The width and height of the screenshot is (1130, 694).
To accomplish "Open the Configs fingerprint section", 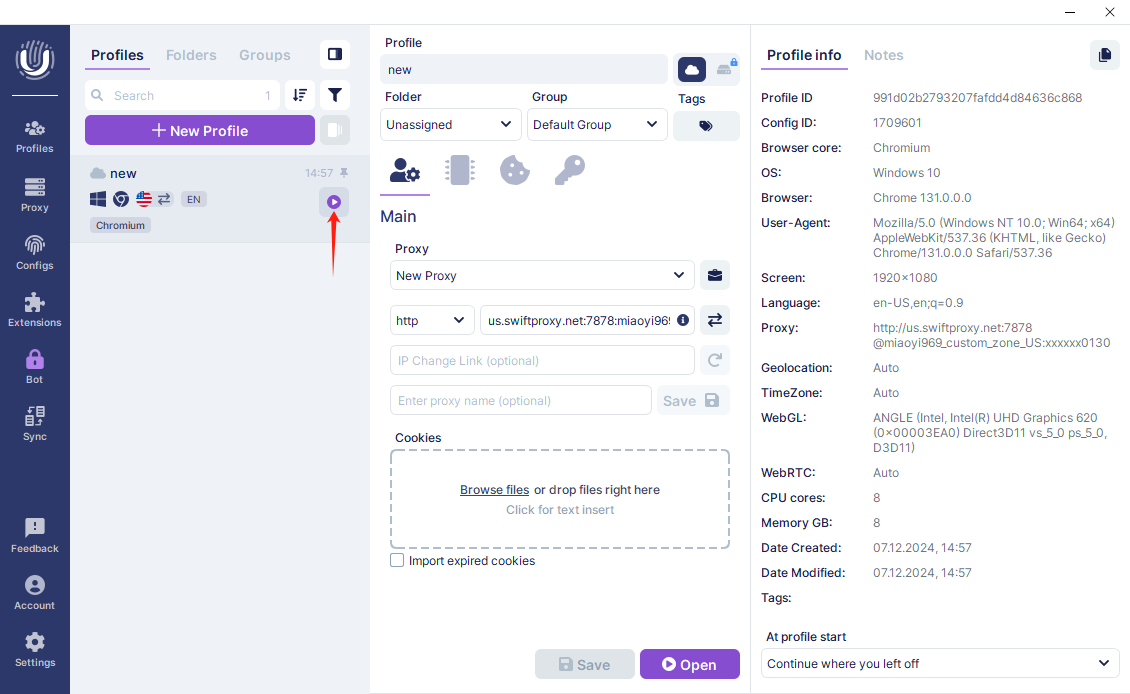I will [34, 252].
